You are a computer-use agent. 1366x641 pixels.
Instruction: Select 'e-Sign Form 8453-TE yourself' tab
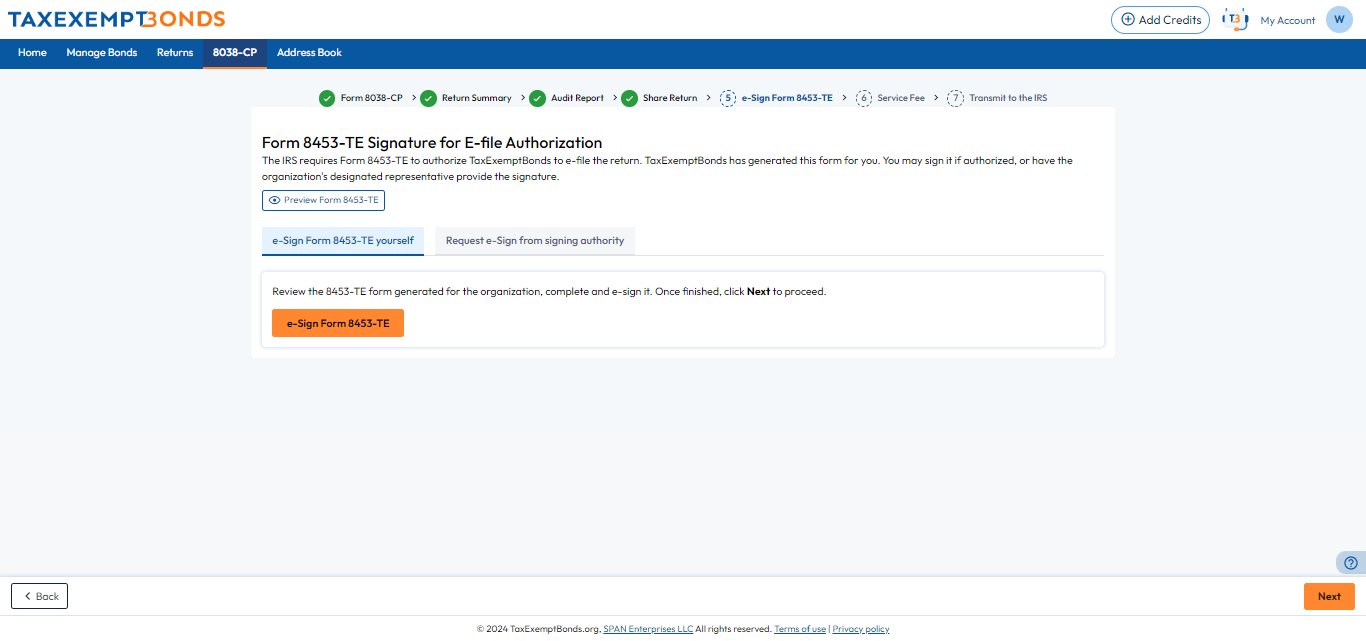pos(343,241)
